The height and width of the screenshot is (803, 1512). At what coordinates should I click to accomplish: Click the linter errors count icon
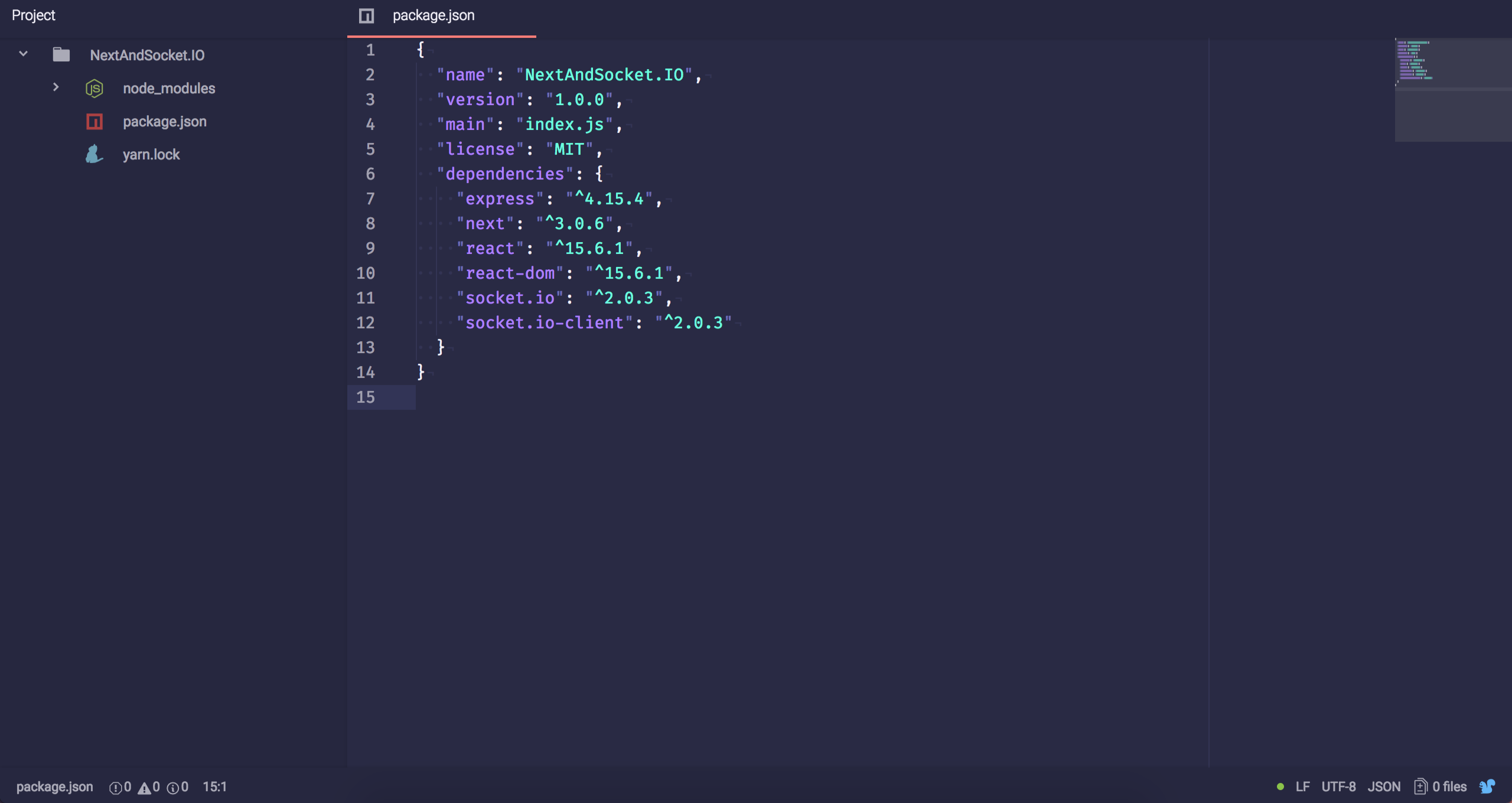(x=115, y=787)
